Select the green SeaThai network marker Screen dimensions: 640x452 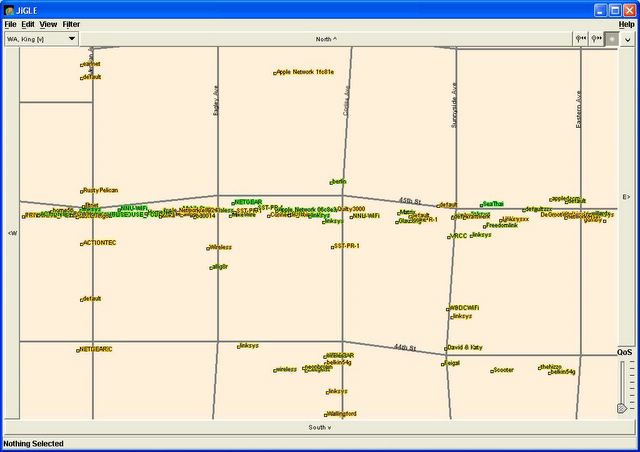492,204
